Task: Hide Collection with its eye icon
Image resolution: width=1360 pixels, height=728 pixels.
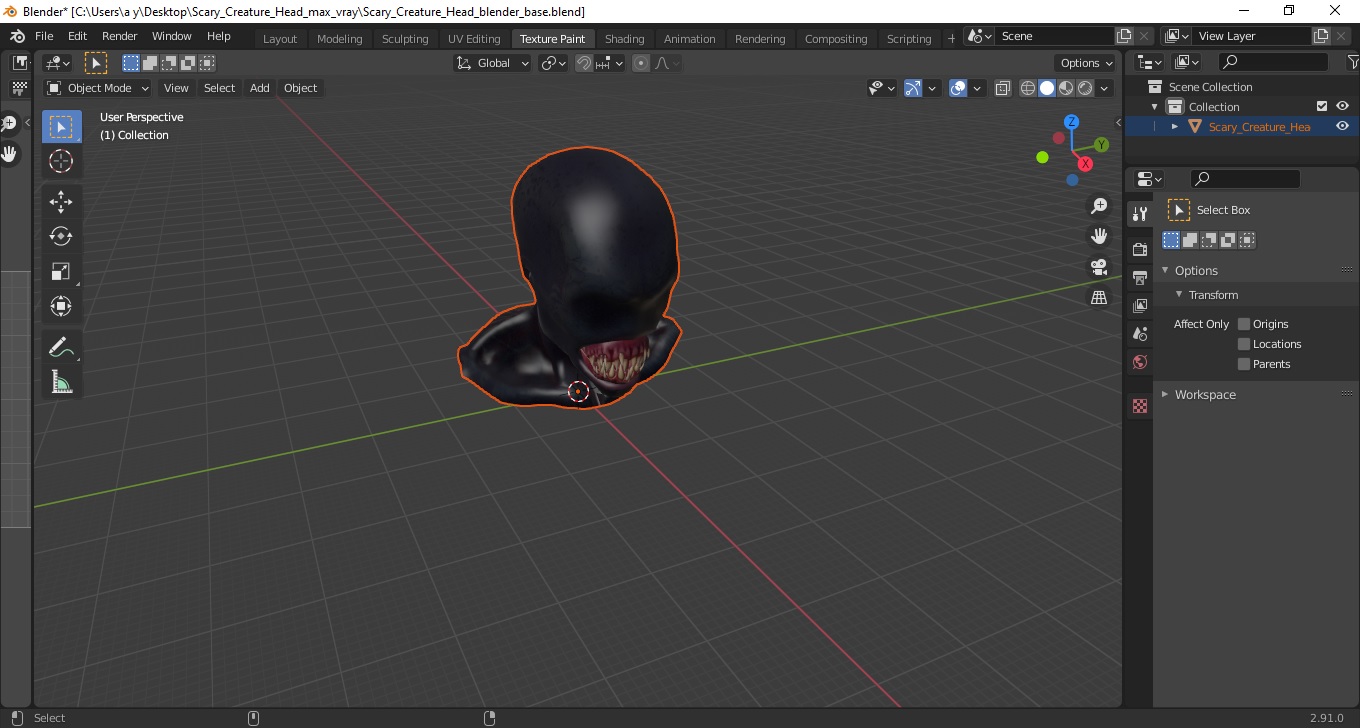Action: click(x=1343, y=106)
